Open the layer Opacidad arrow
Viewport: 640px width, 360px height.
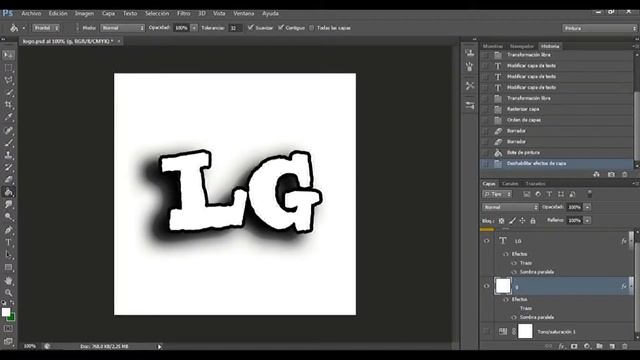pos(587,207)
